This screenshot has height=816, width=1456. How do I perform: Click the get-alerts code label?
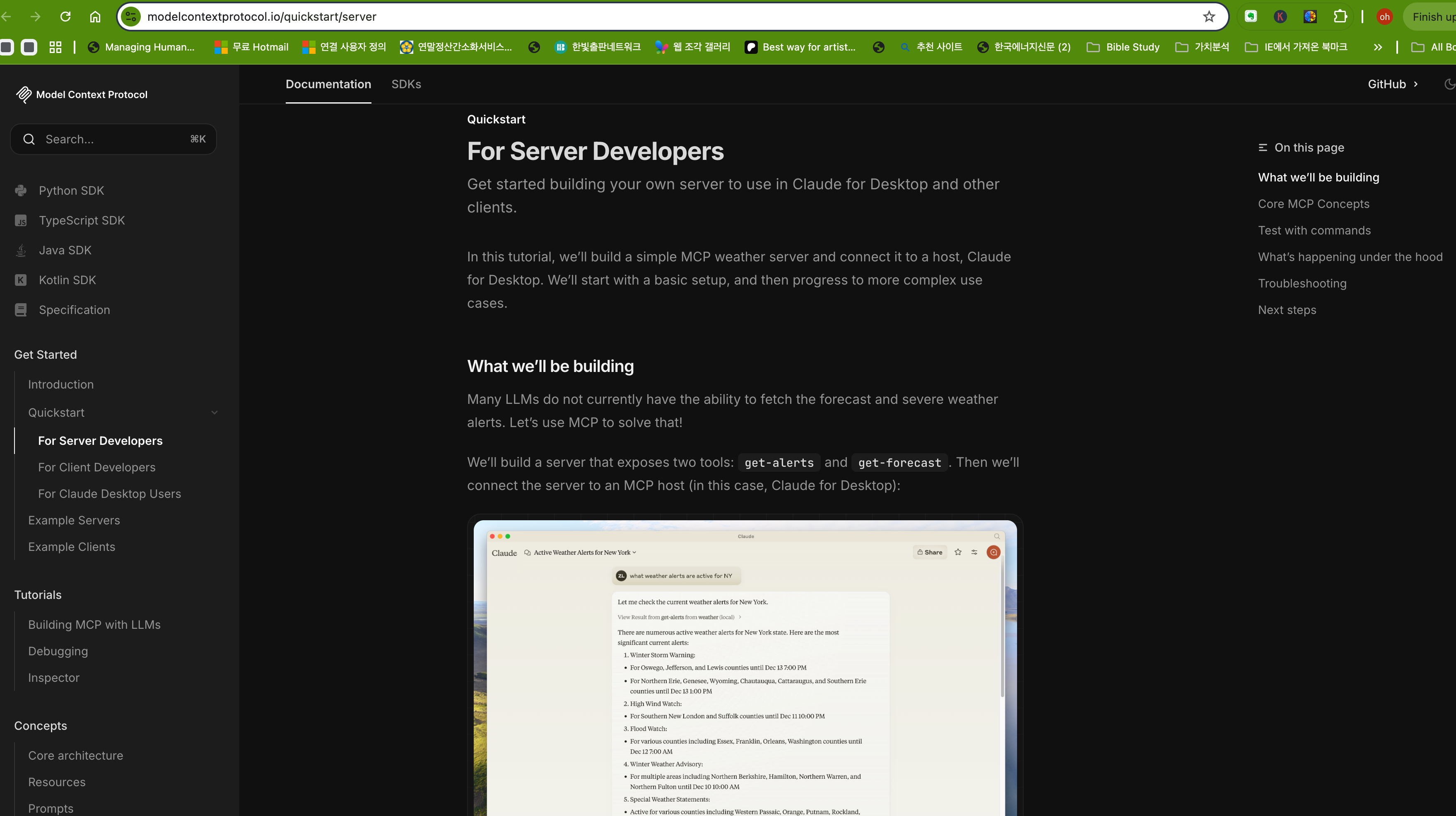pos(779,463)
